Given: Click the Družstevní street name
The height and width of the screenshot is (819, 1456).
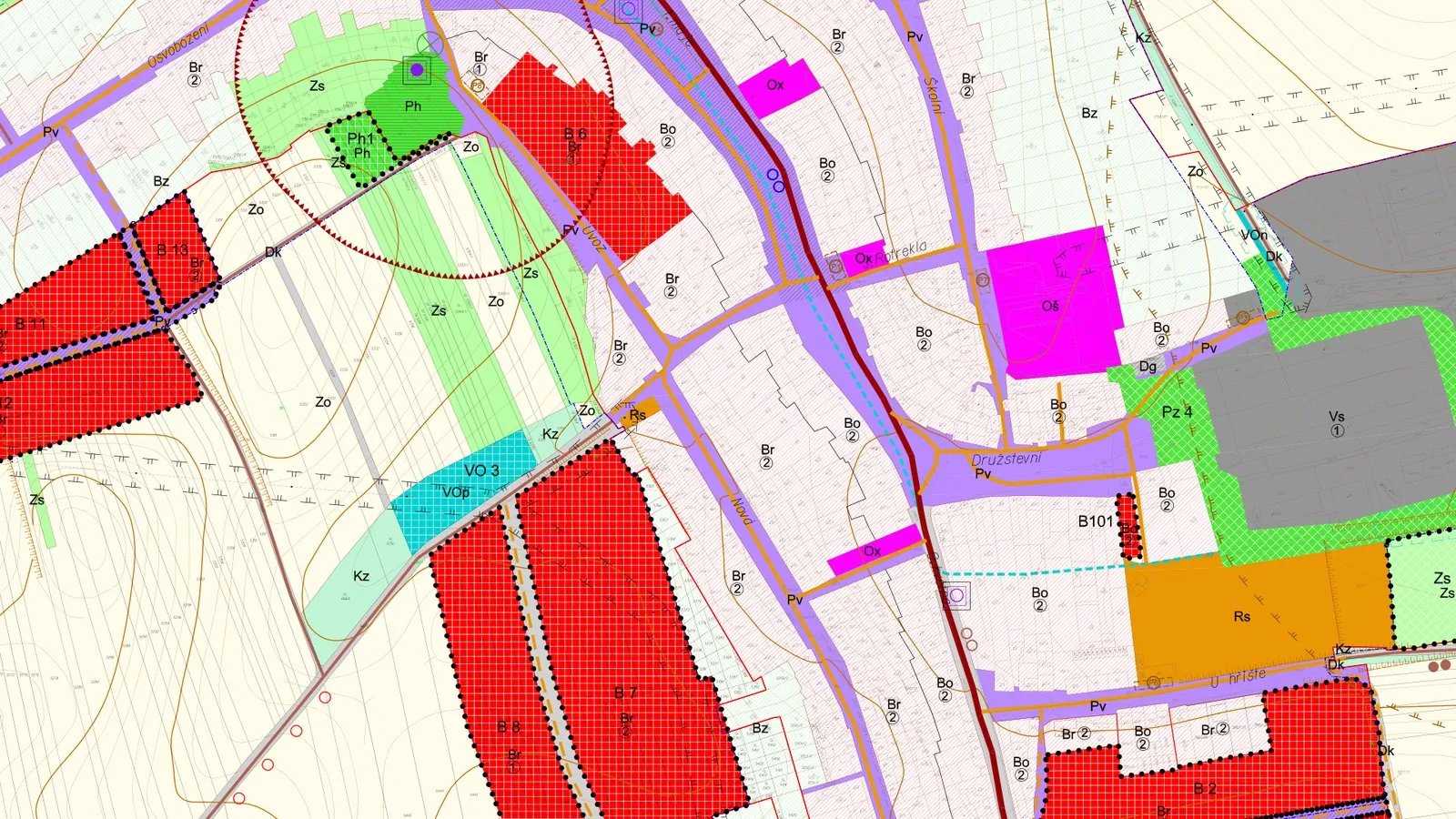Looking at the screenshot, I should (1006, 459).
